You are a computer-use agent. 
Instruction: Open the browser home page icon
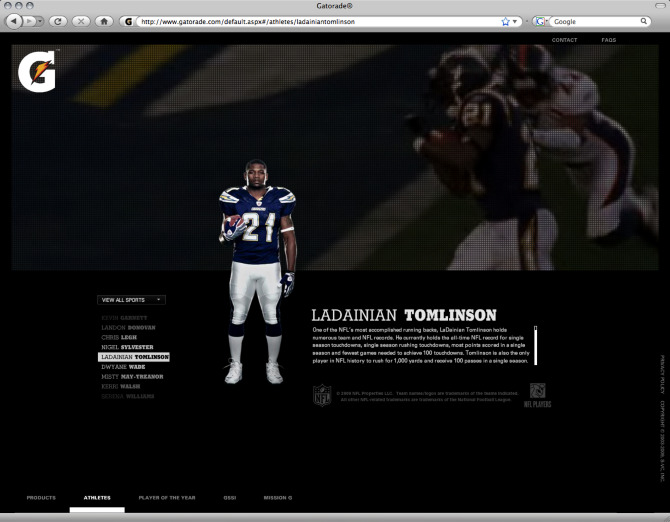pyautogui.click(x=104, y=21)
